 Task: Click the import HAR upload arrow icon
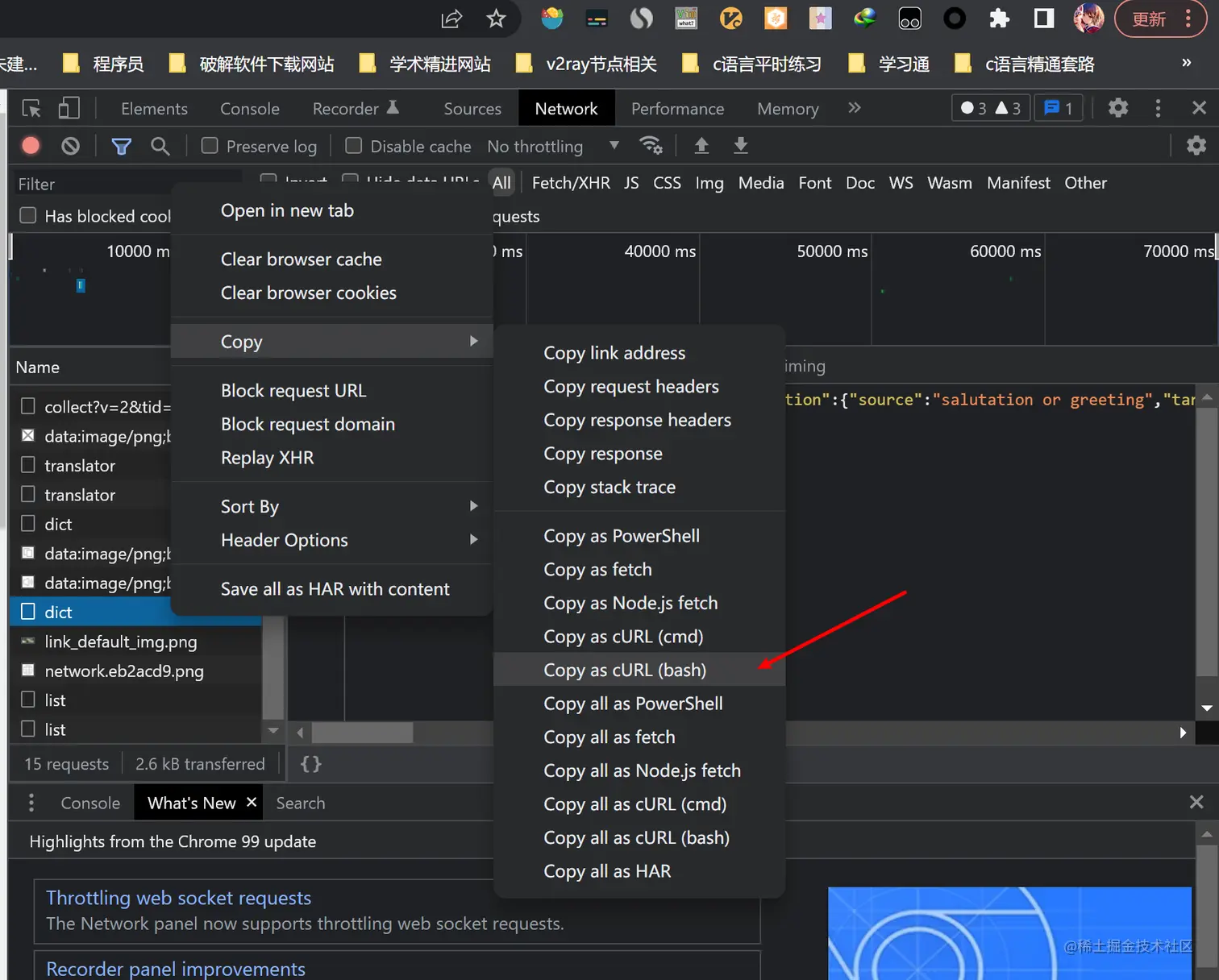701,145
